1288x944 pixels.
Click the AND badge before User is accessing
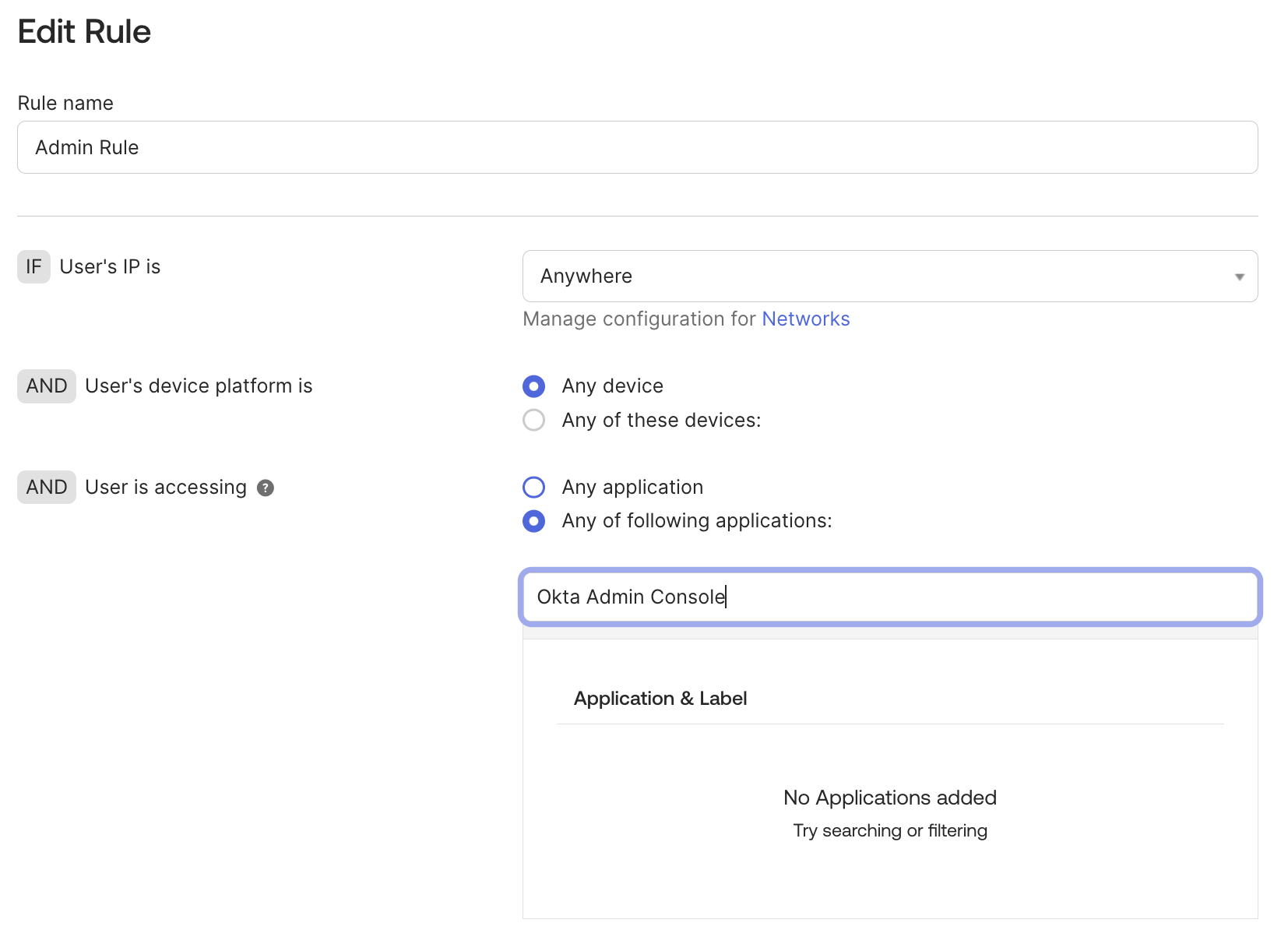tap(47, 488)
